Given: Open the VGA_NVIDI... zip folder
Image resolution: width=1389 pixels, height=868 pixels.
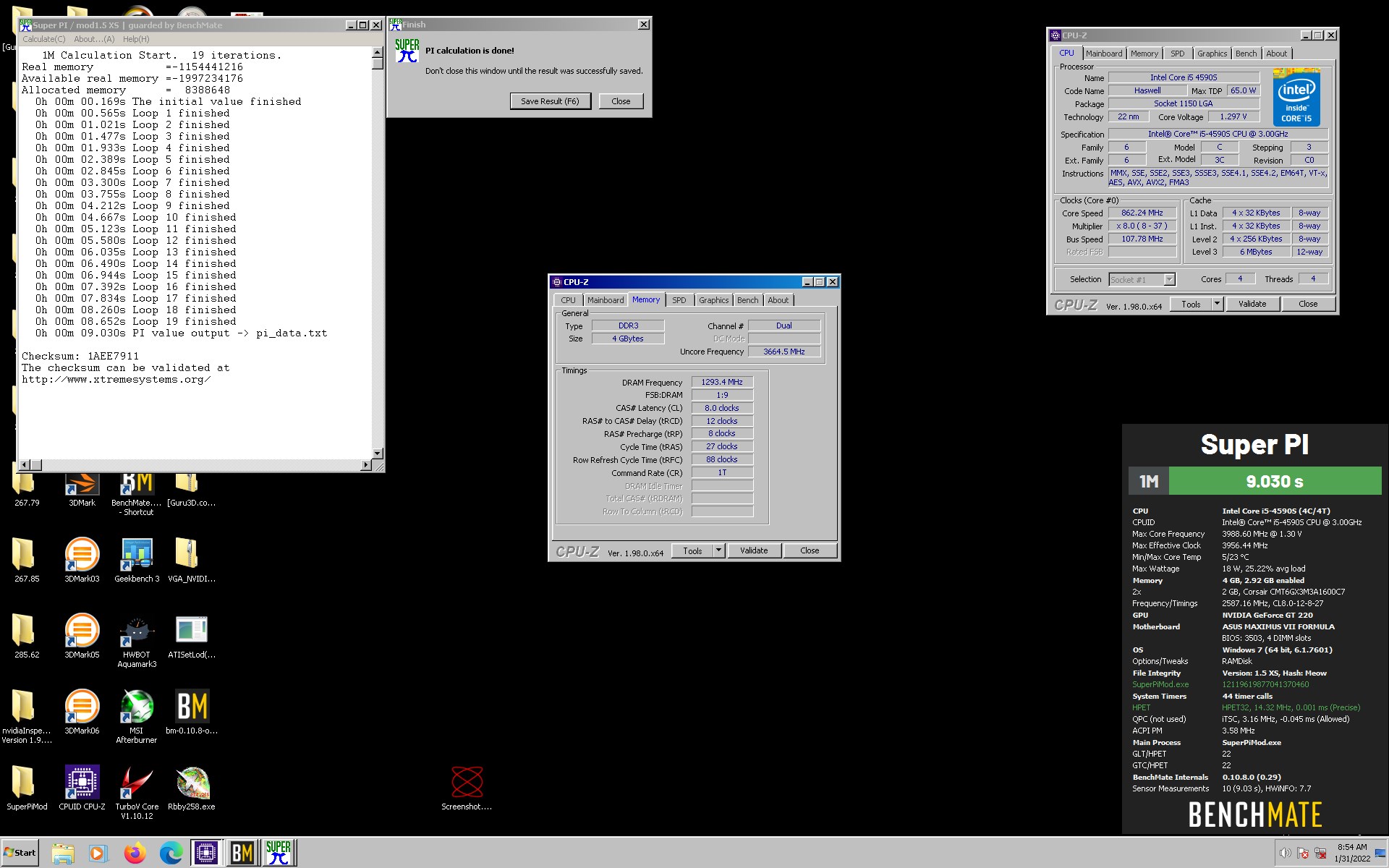Looking at the screenshot, I should click(x=191, y=560).
